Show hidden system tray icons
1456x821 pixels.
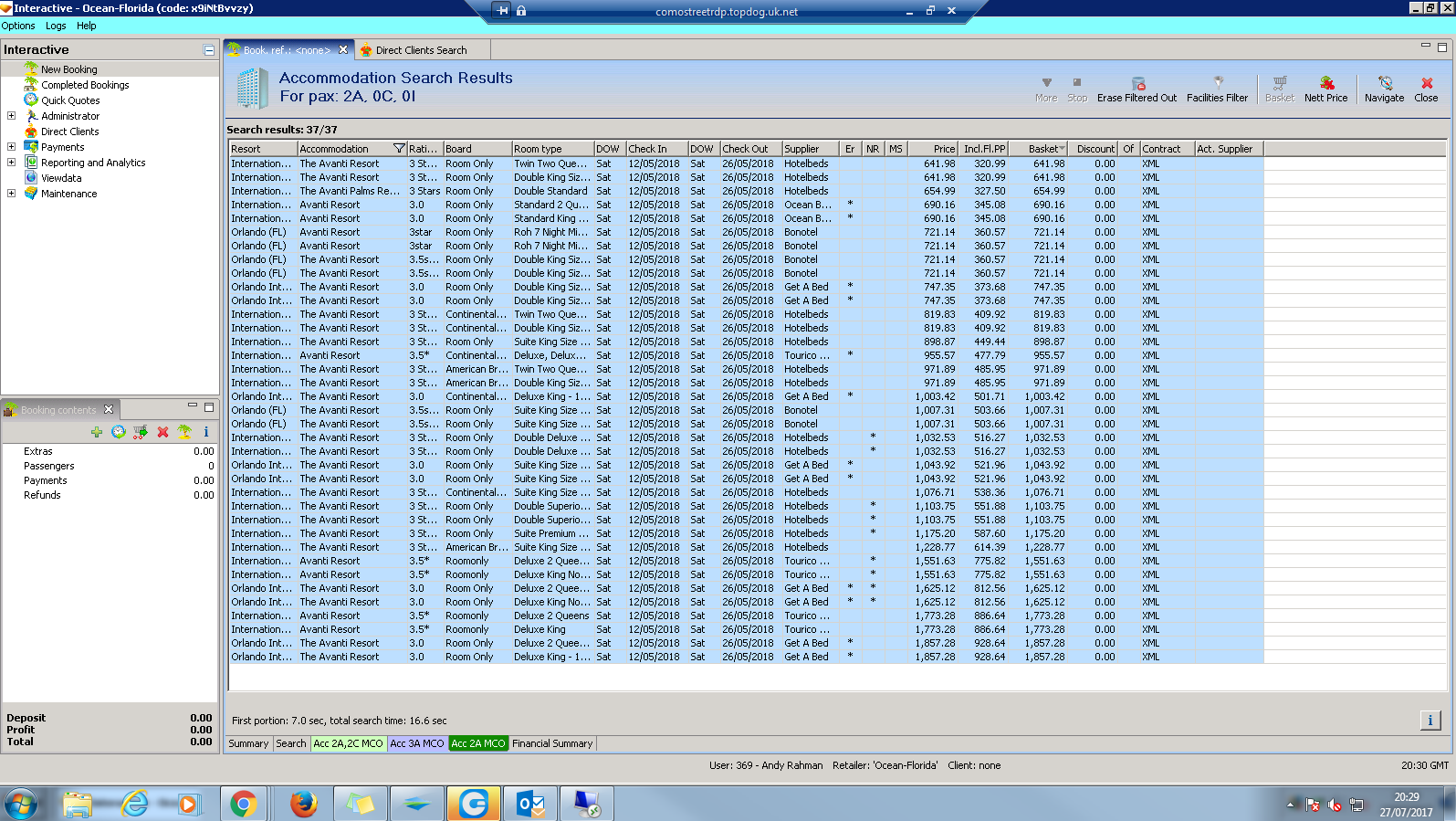[1291, 805]
